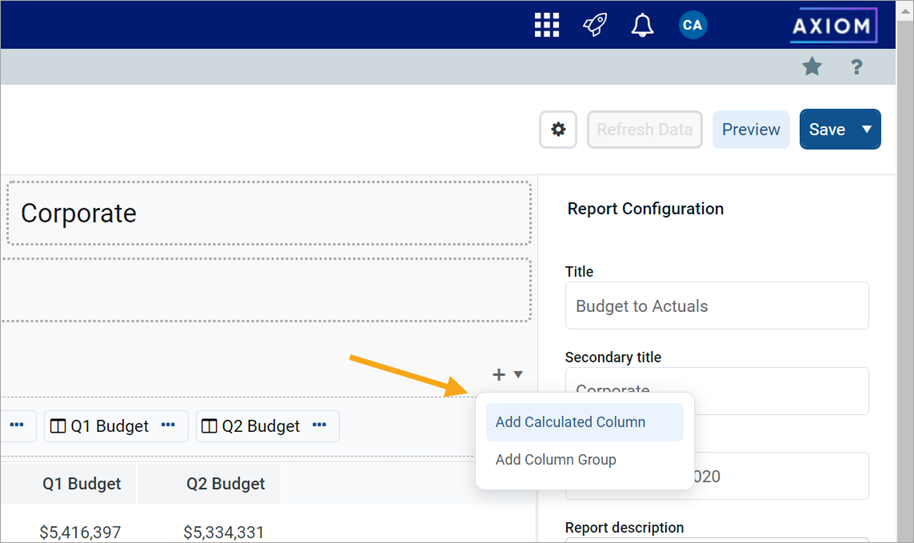The width and height of the screenshot is (914, 543).
Task: Click the Preview button
Action: coord(751,129)
